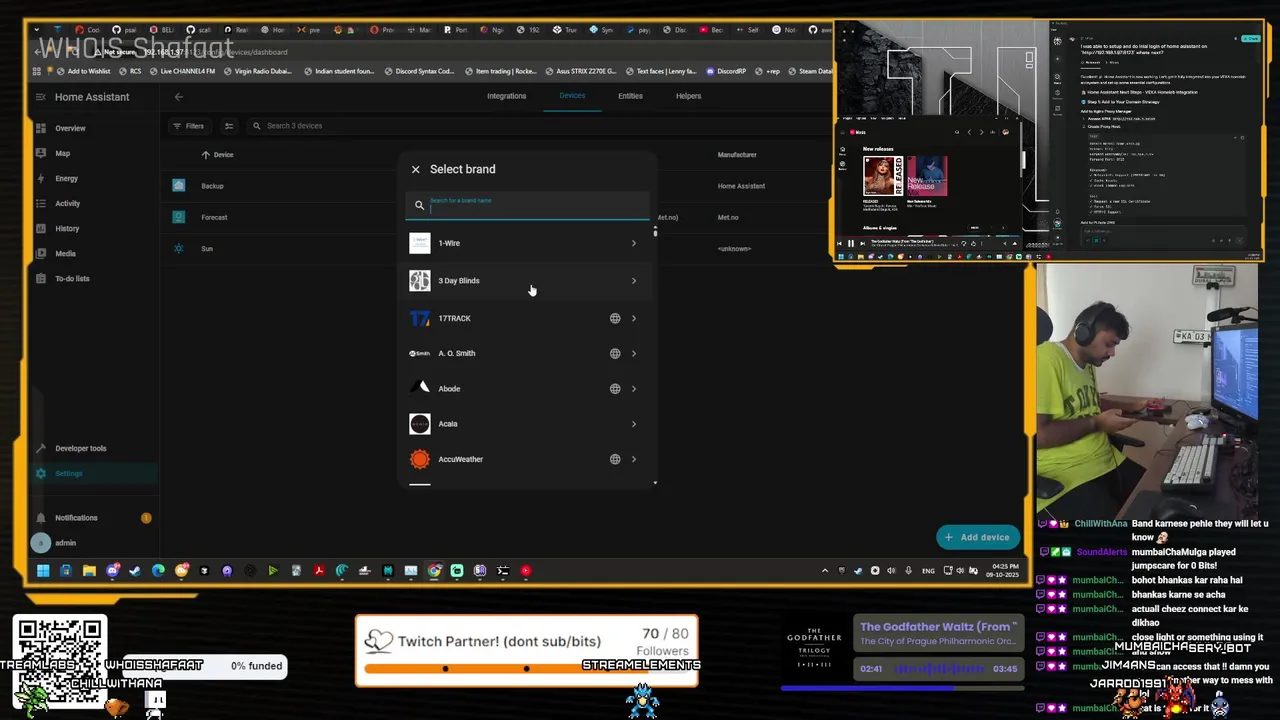The width and height of the screenshot is (1280, 720).
Task: Open the 1-Wire brand entry
Action: [x=527, y=243]
